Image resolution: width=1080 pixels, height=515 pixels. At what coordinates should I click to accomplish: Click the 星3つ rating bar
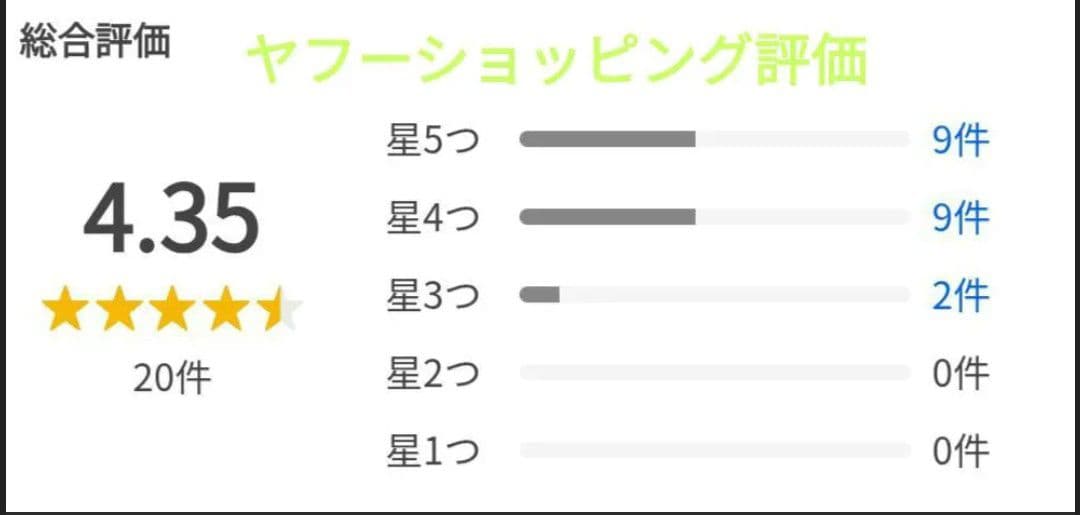(714, 295)
